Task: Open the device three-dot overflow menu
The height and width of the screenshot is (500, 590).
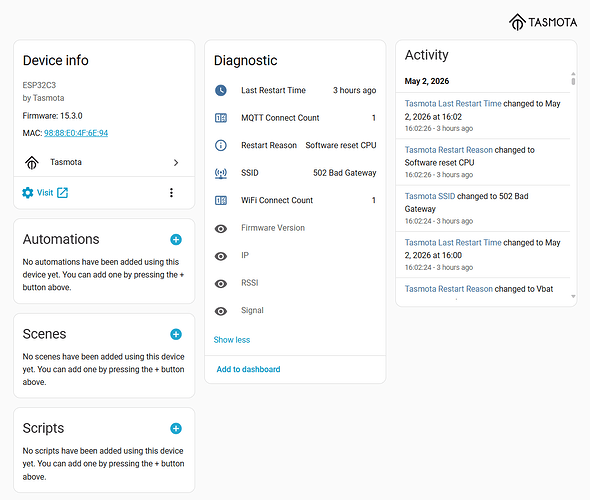Action: click(171, 193)
